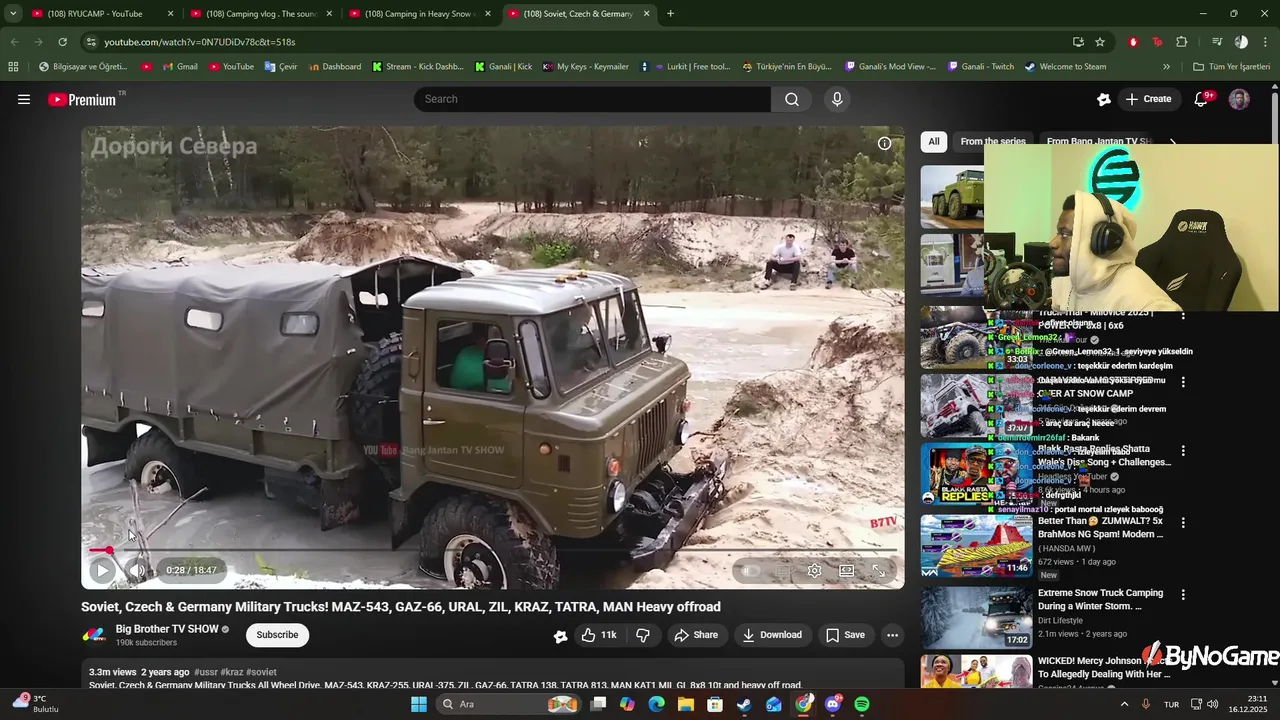Open YouTube notifications bell
1280x720 pixels.
coord(1203,99)
